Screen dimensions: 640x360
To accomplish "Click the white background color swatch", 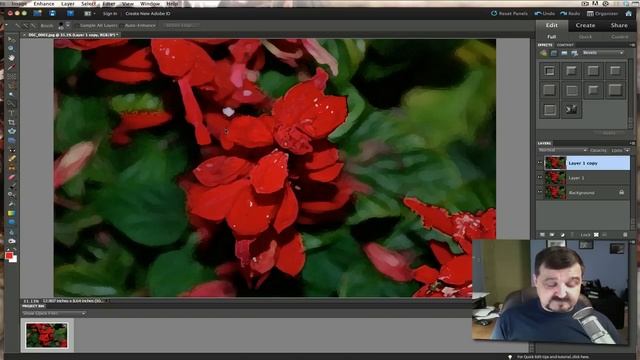I will tap(14, 260).
